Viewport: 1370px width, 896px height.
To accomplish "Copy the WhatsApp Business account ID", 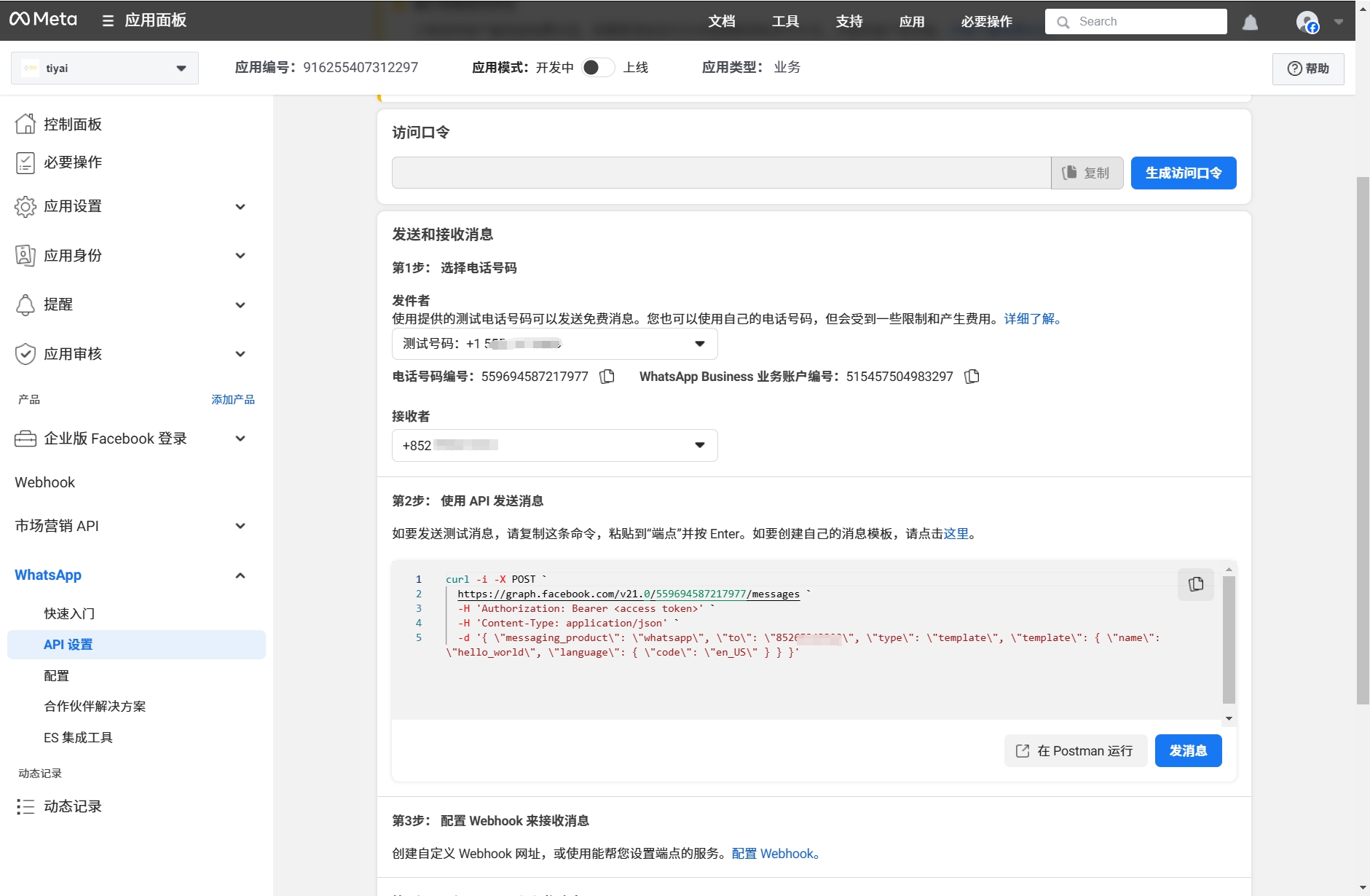I will click(x=972, y=377).
